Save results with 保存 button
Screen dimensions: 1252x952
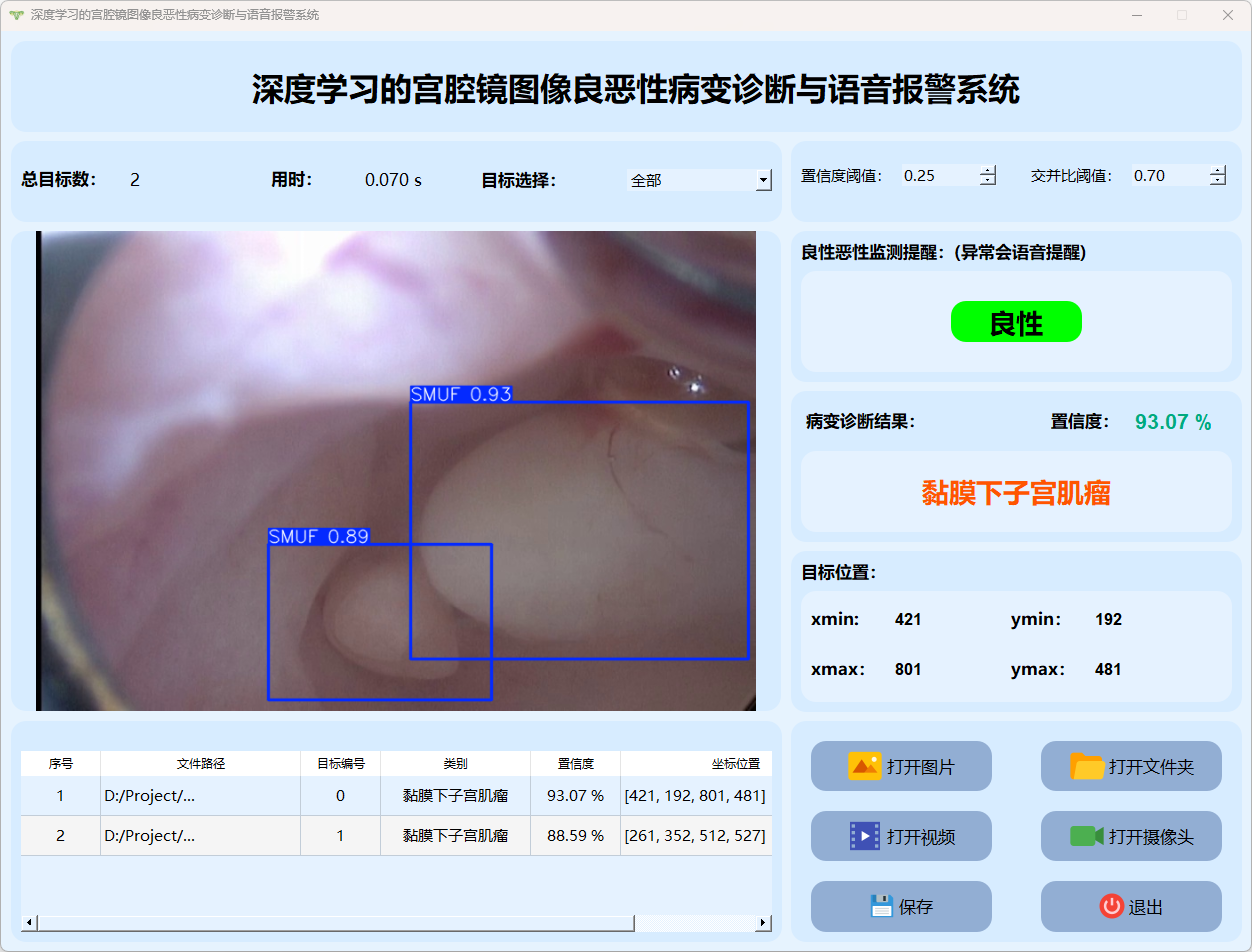(901, 906)
